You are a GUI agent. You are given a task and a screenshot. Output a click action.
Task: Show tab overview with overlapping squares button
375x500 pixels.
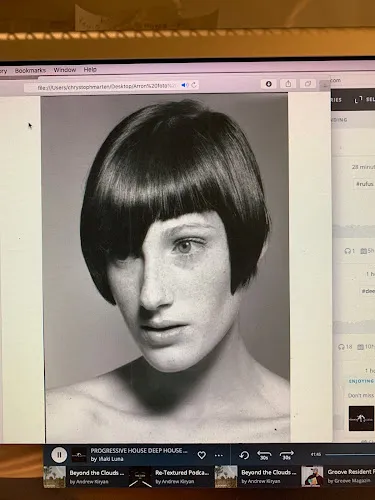[308, 84]
